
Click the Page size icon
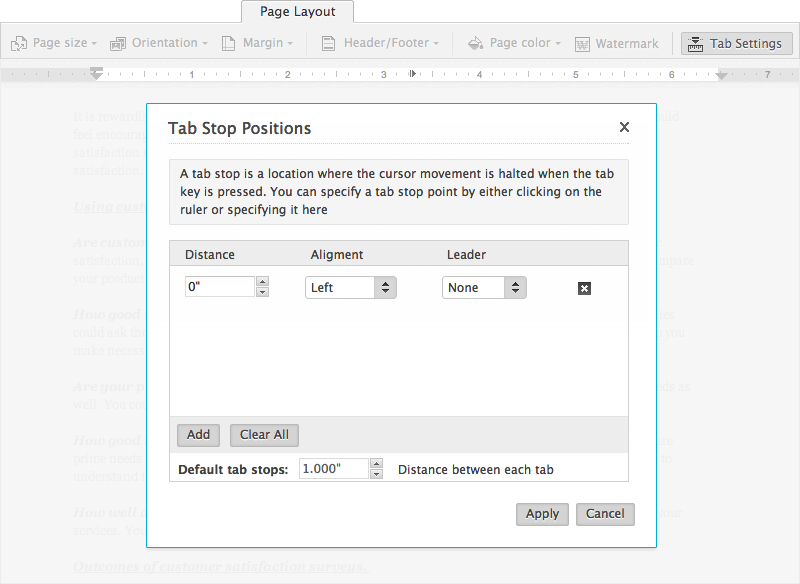click(19, 43)
